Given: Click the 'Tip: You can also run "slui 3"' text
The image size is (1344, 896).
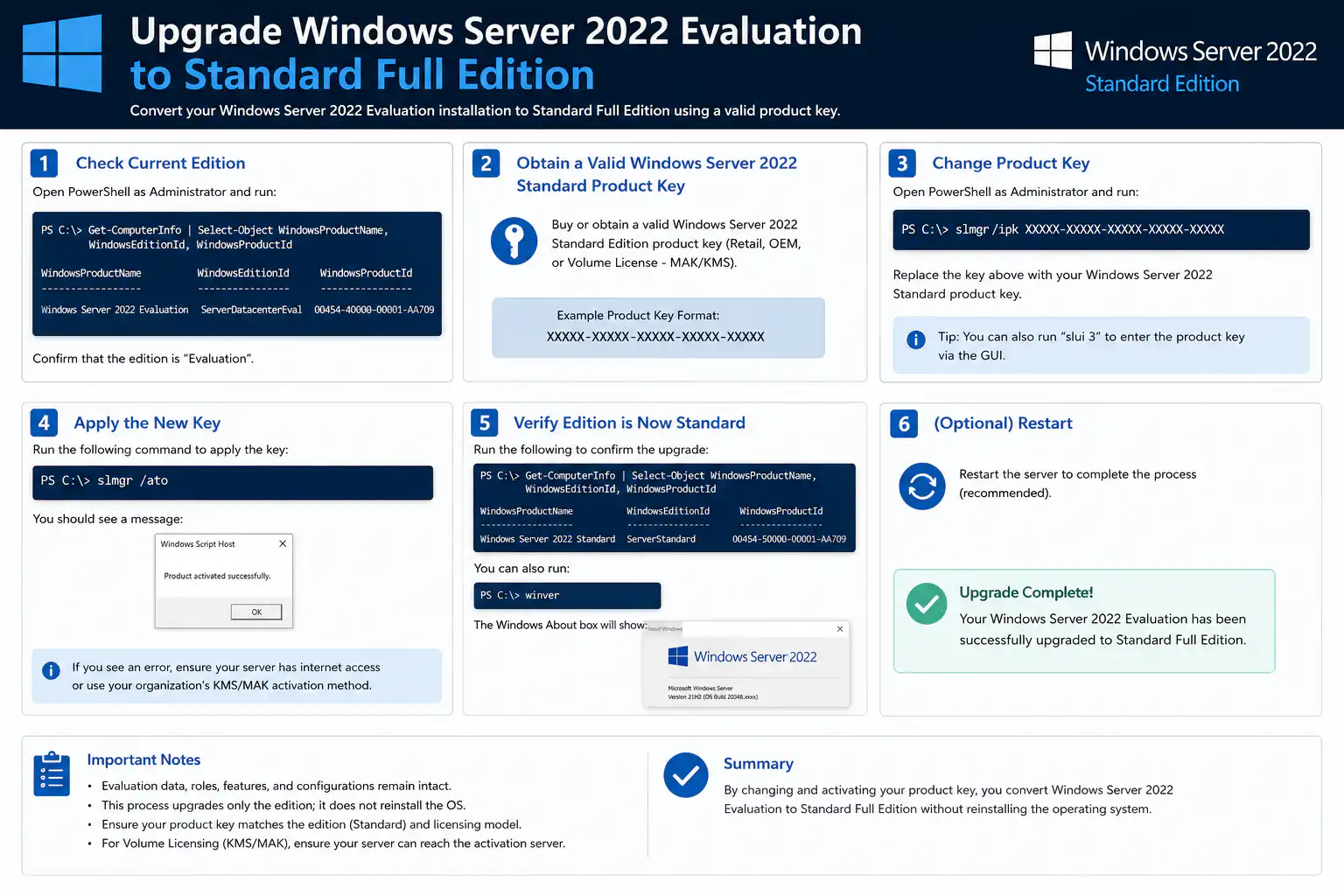Looking at the screenshot, I should coord(1091,346).
